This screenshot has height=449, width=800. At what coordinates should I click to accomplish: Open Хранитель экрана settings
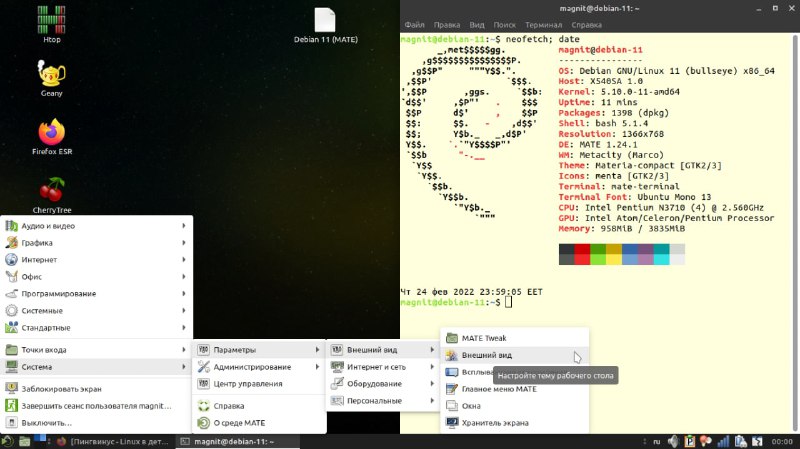pos(514,422)
